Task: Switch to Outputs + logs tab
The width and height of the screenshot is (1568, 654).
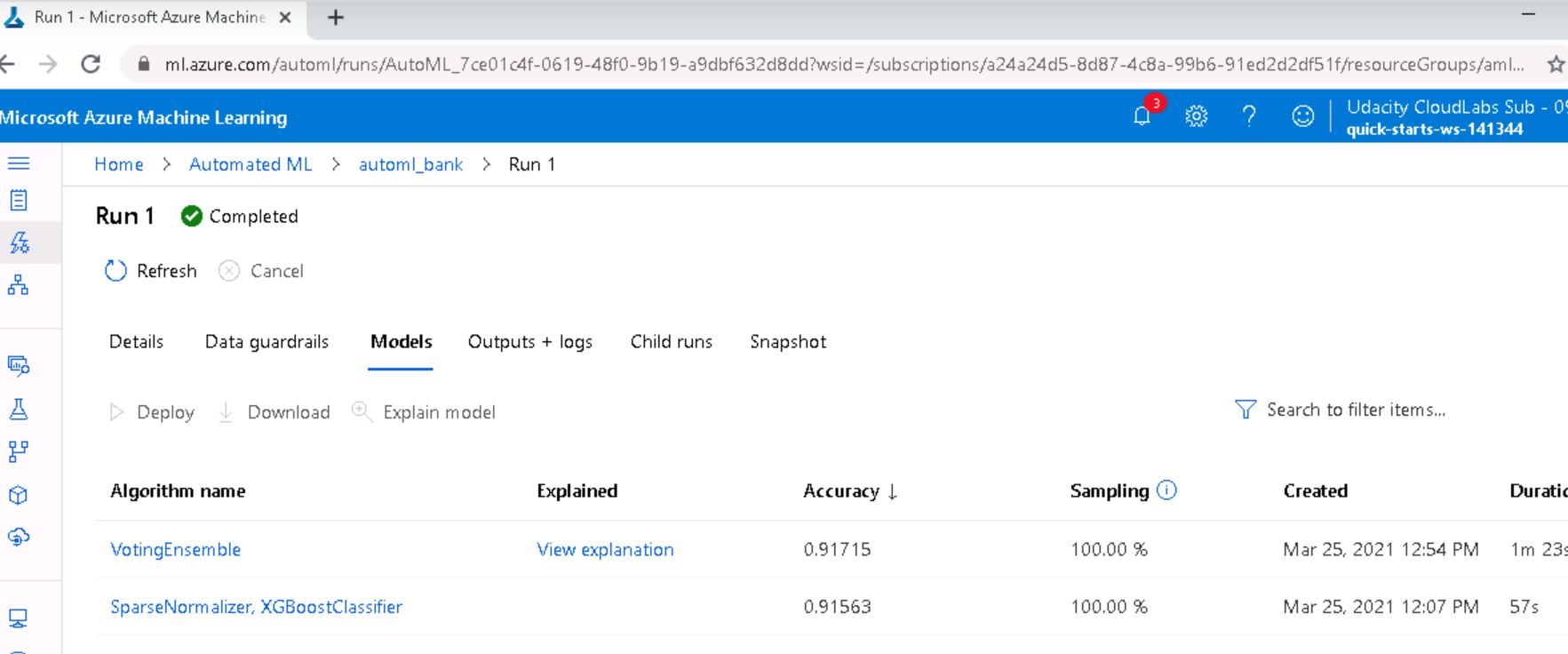Action: (530, 342)
